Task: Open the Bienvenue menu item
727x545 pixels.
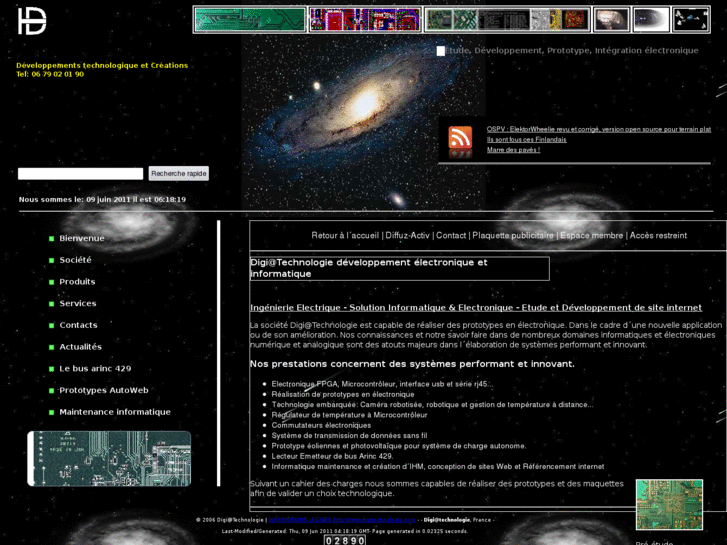Action: tap(82, 238)
